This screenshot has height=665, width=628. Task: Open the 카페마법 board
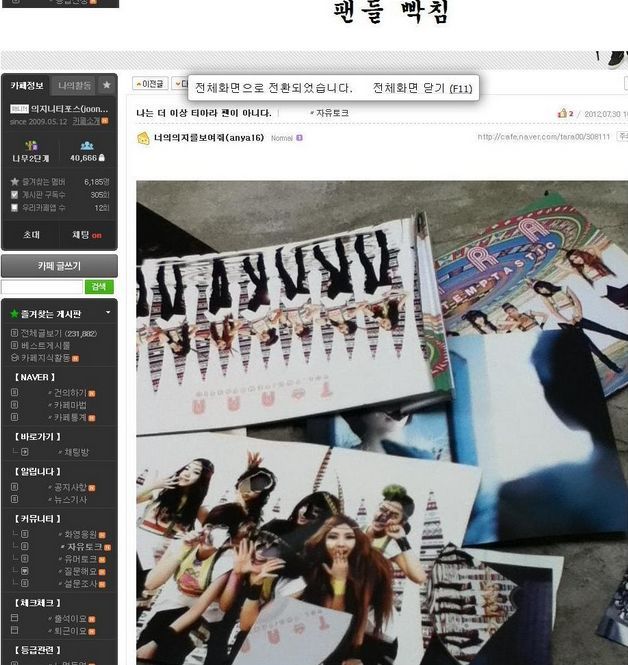pyautogui.click(x=70, y=405)
